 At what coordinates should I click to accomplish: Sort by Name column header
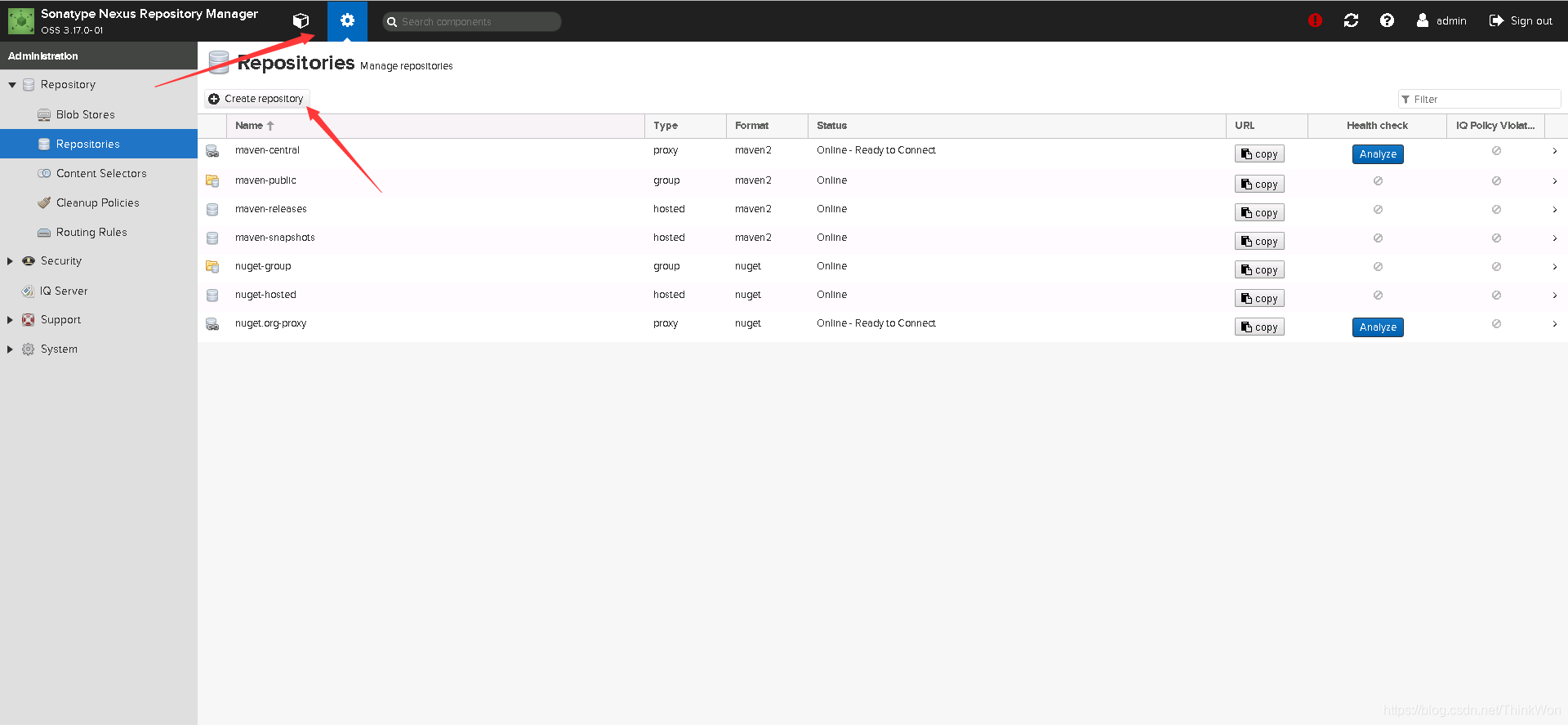(435, 126)
